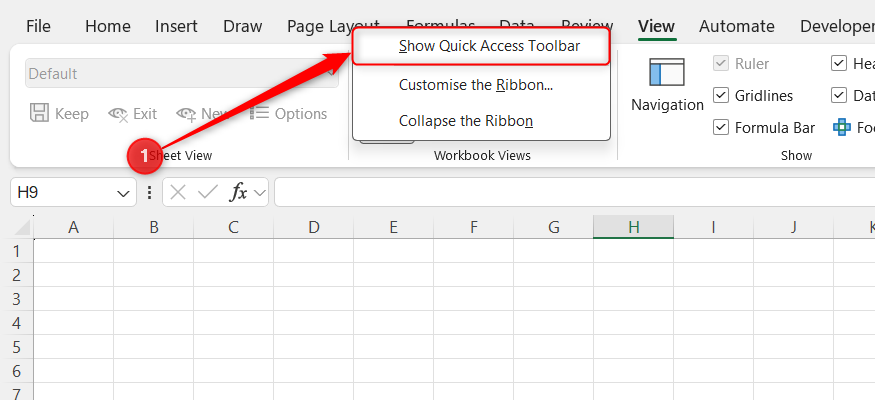875x400 pixels.
Task: Click the formula bar input field
Action: 575,192
